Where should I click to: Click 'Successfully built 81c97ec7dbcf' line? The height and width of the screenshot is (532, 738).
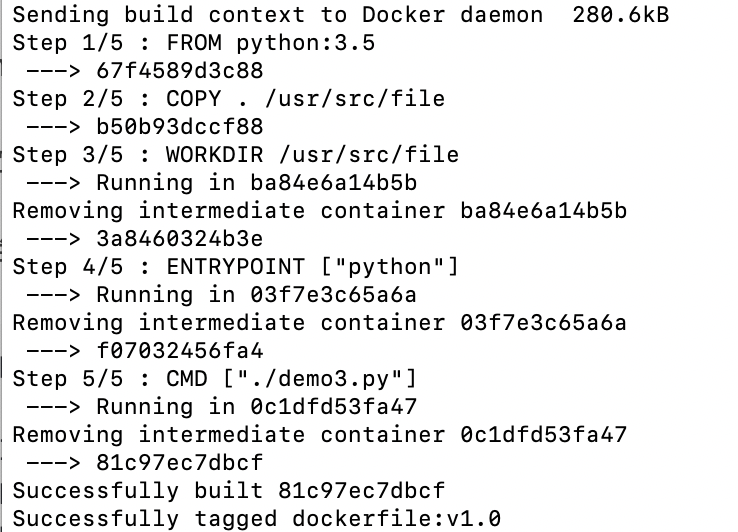(x=229, y=491)
